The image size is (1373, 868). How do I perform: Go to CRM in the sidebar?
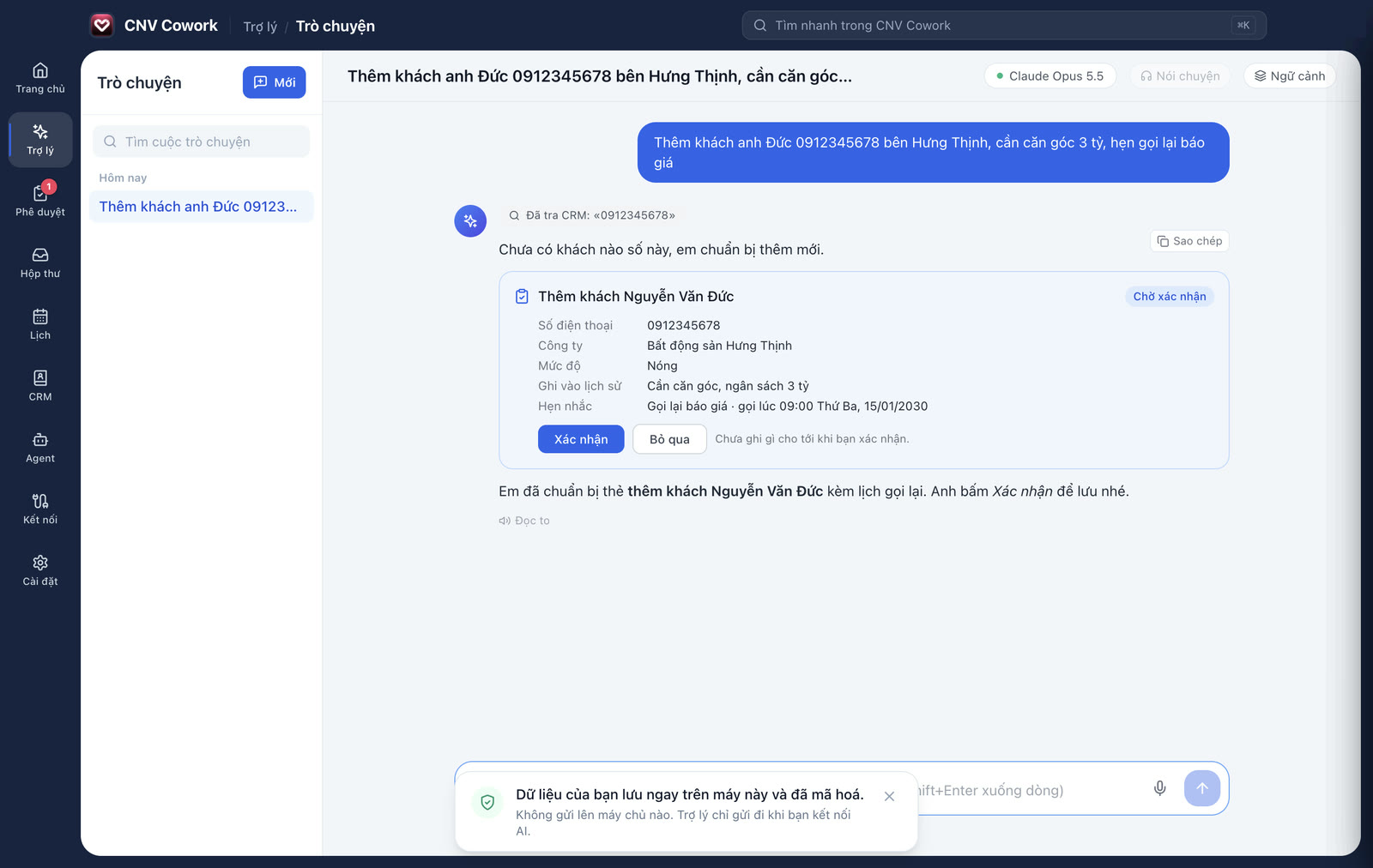(x=40, y=386)
